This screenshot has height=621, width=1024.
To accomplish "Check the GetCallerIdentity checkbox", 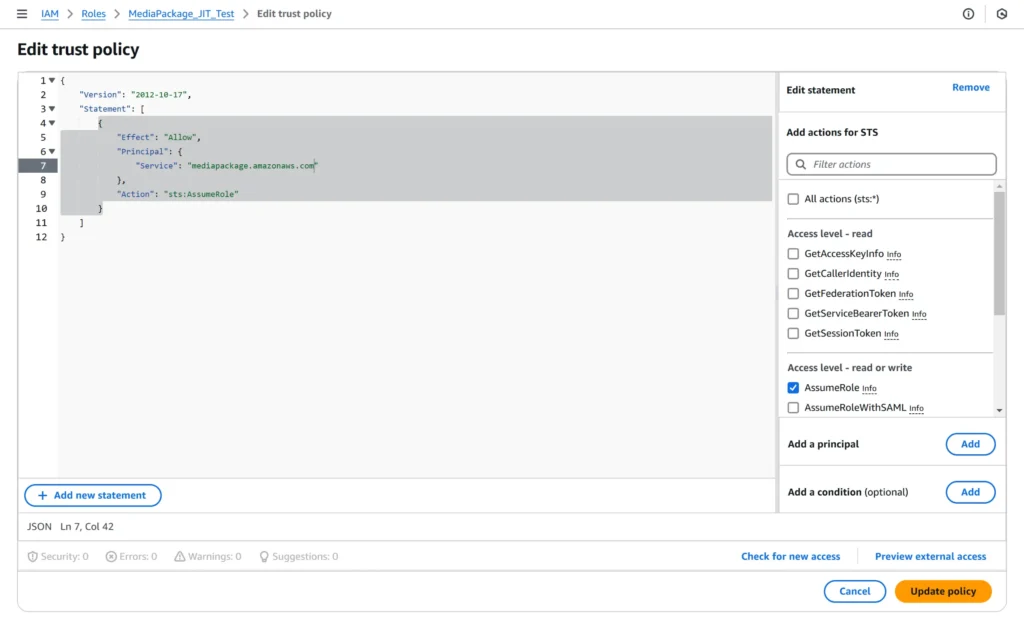I will pos(793,274).
